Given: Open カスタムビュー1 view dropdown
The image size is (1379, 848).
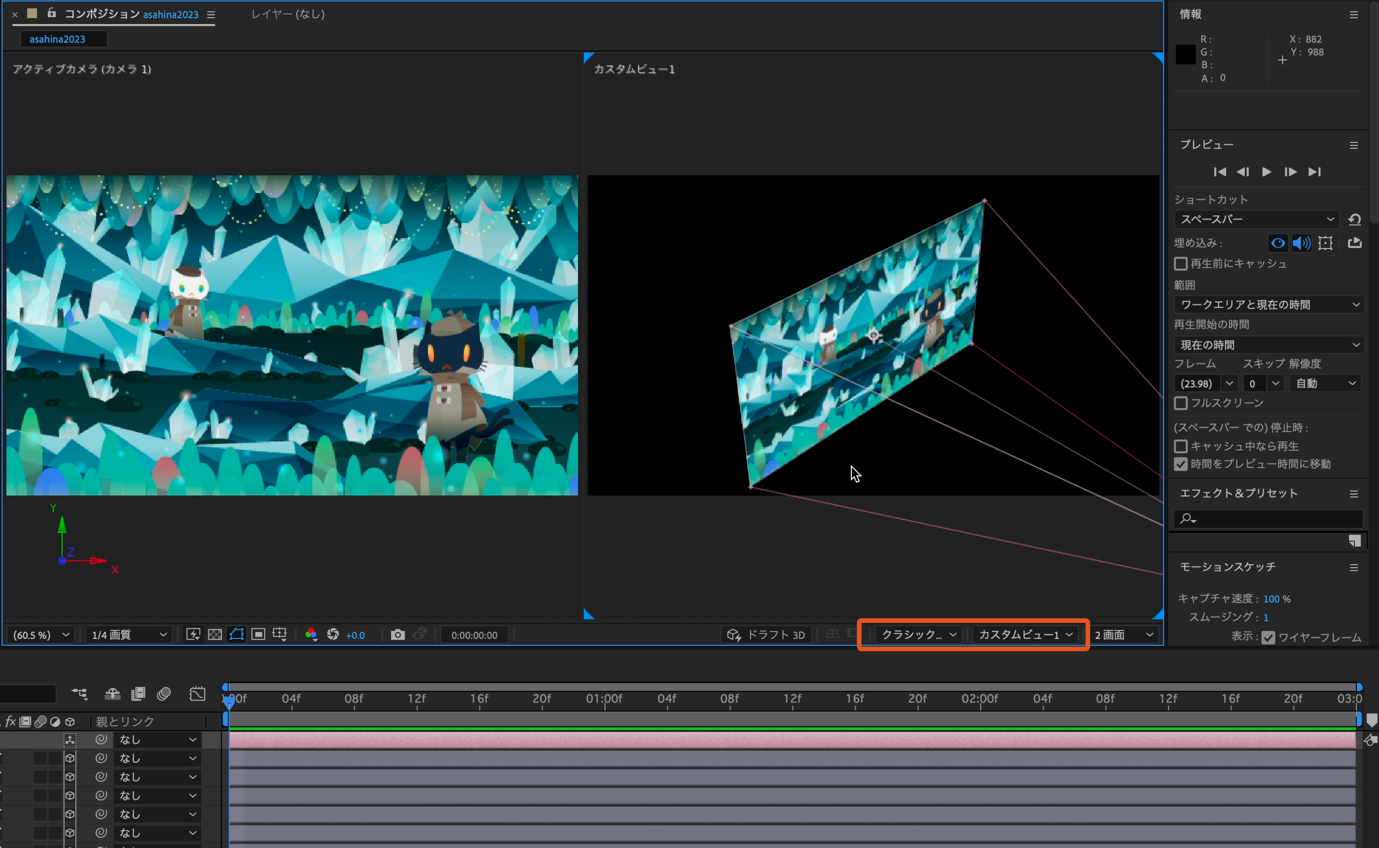Looking at the screenshot, I should [1026, 635].
